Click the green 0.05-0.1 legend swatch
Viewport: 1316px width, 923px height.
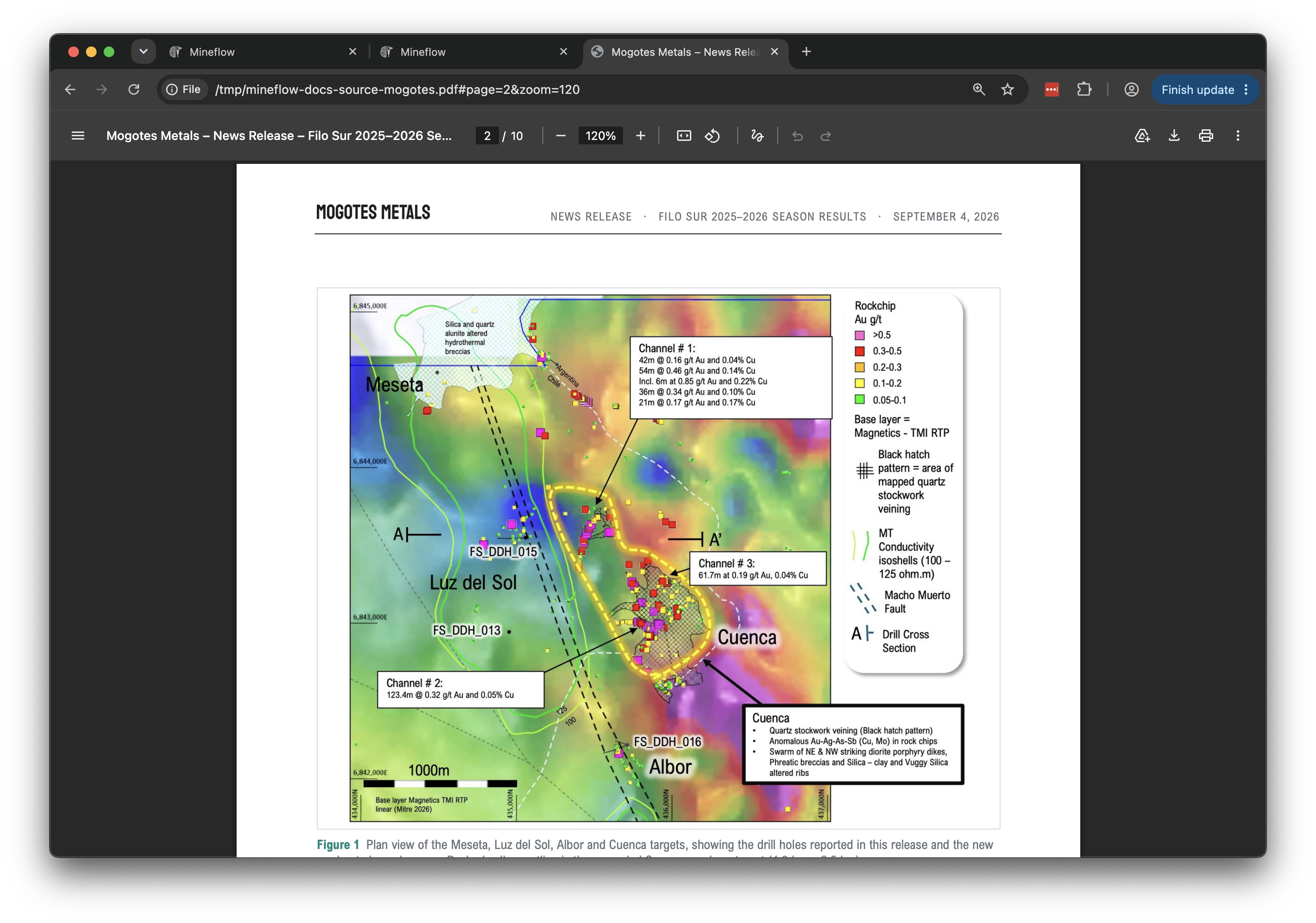coord(859,400)
